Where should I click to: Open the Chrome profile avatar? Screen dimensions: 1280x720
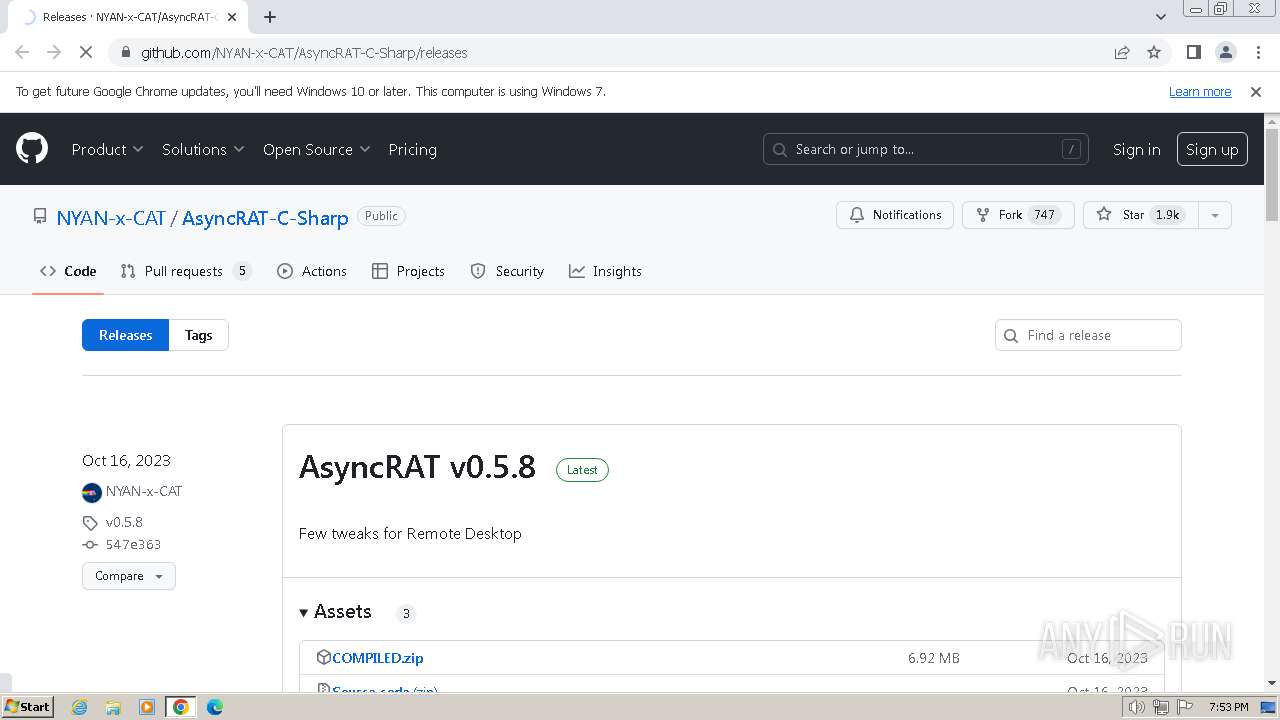tap(1225, 52)
